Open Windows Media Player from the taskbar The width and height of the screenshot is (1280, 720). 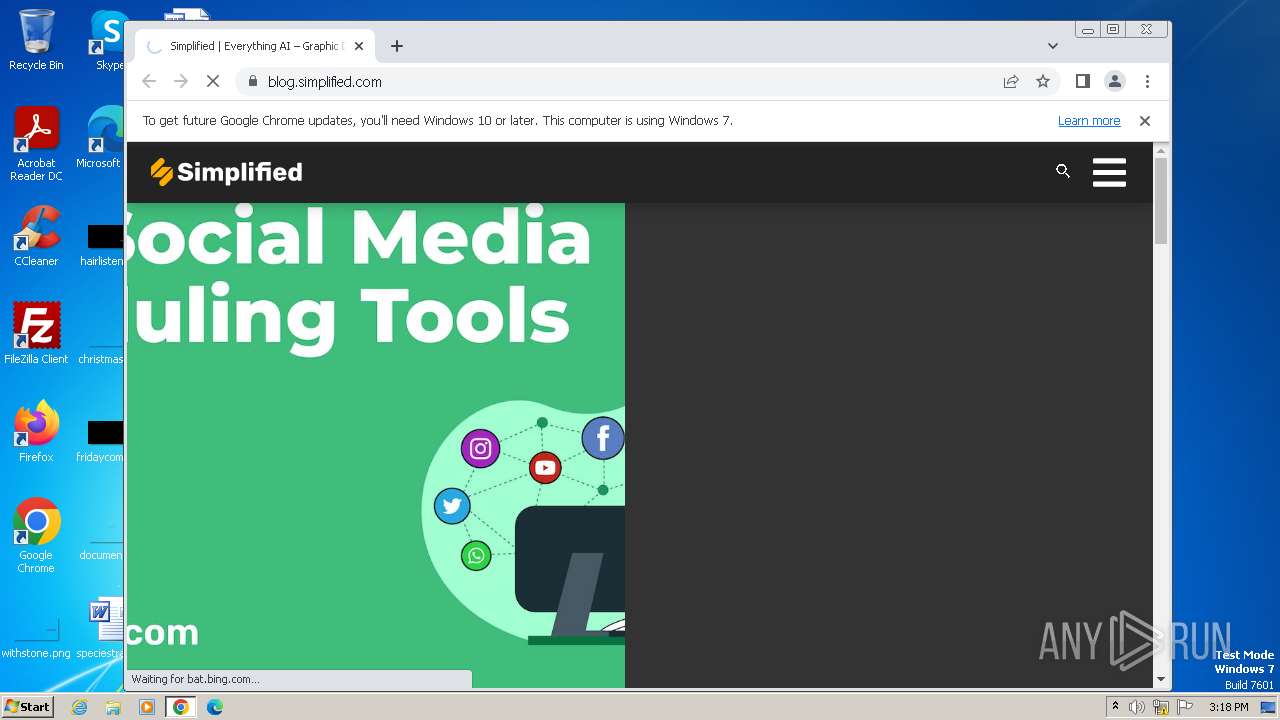tap(147, 707)
